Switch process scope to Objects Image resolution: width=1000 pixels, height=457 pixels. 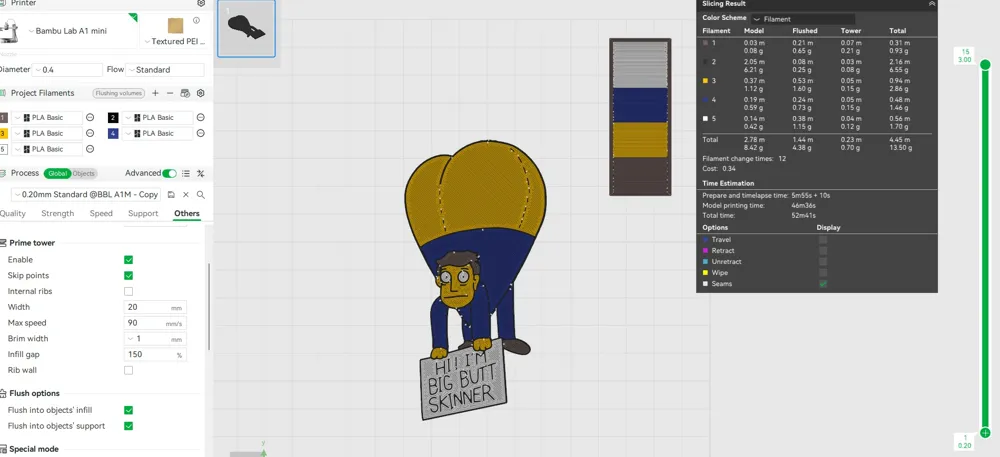tap(84, 173)
